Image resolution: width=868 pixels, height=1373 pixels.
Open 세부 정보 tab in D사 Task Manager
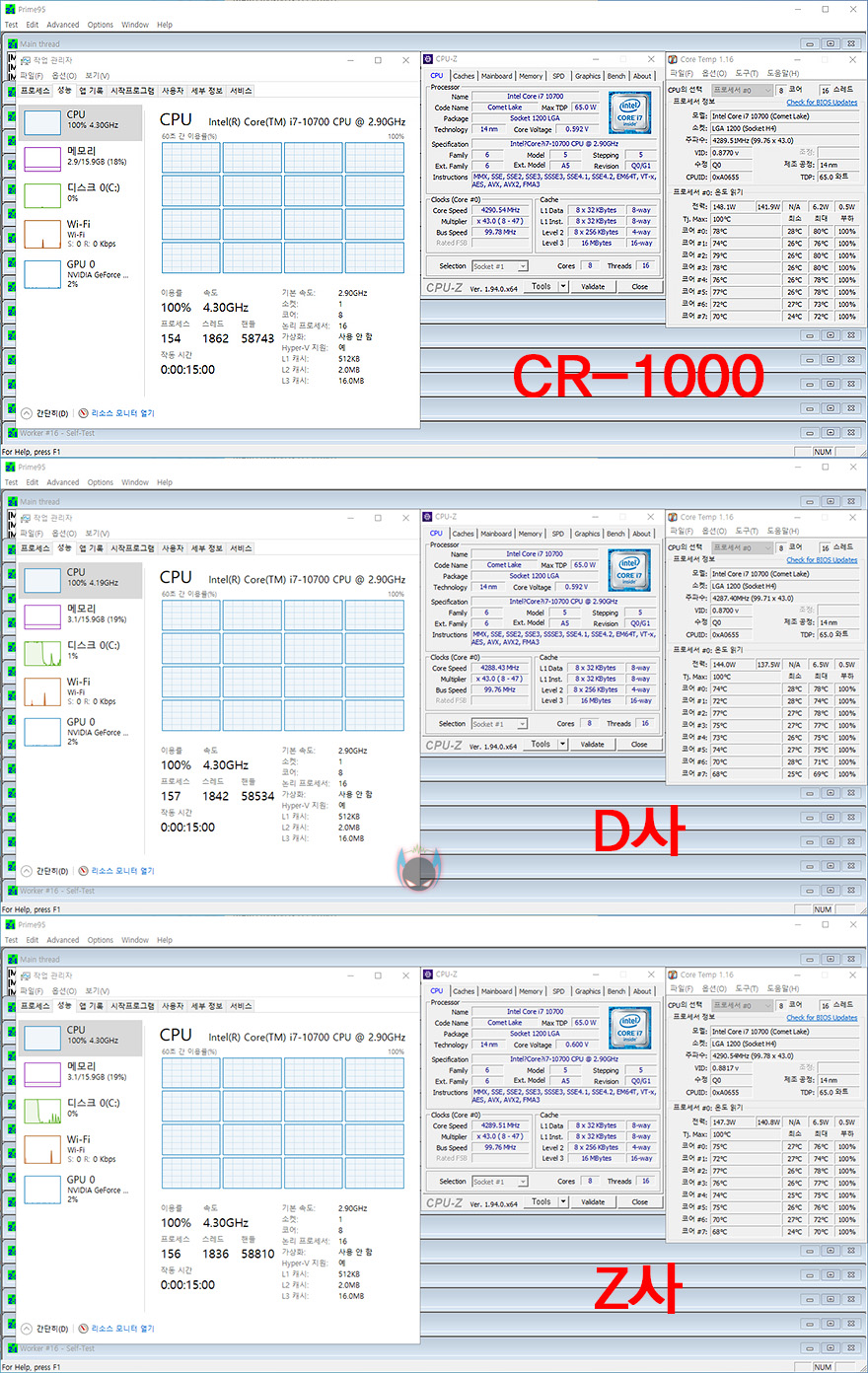(x=207, y=548)
